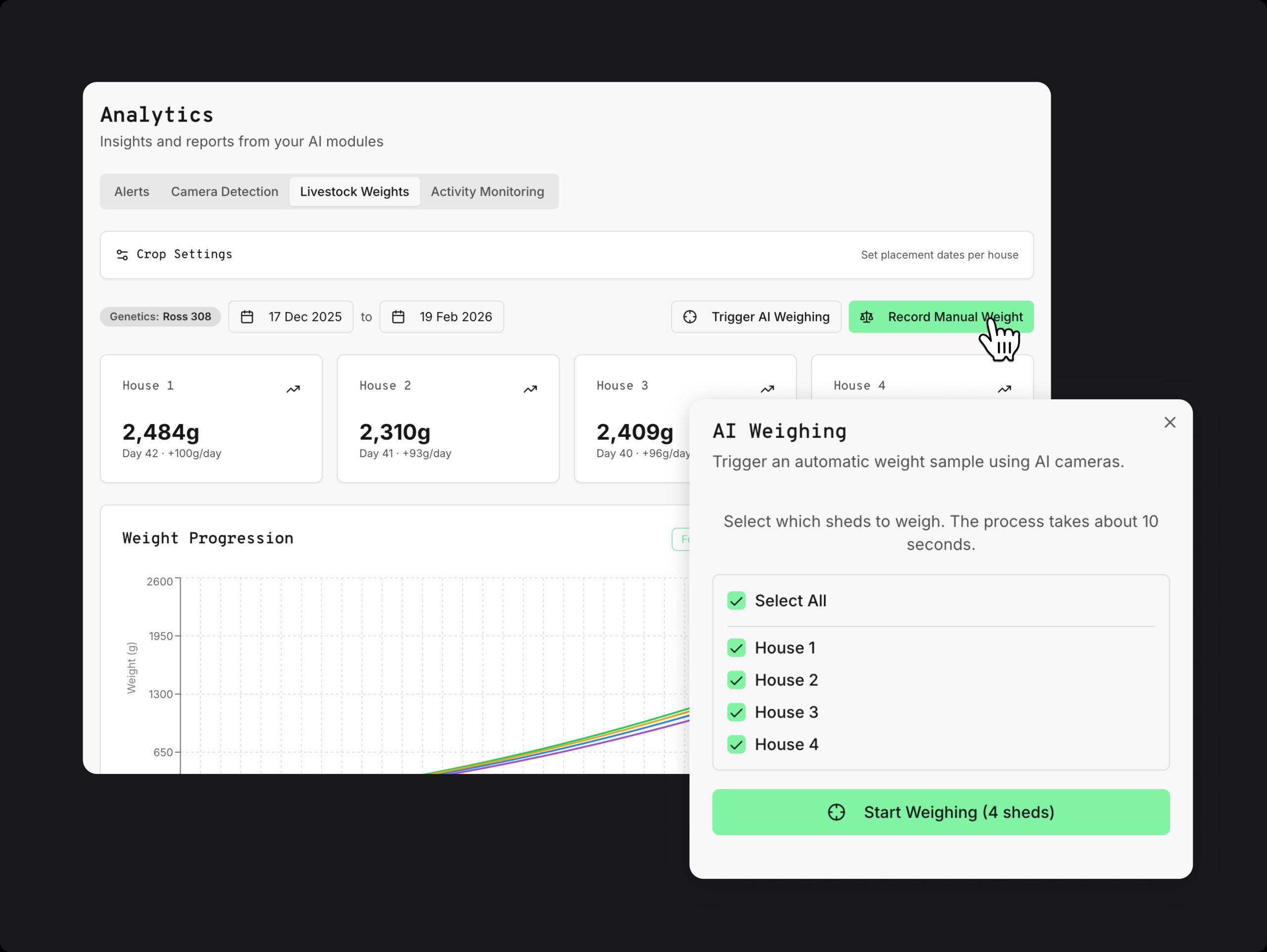Switch to the Camera Detection tab

point(225,191)
